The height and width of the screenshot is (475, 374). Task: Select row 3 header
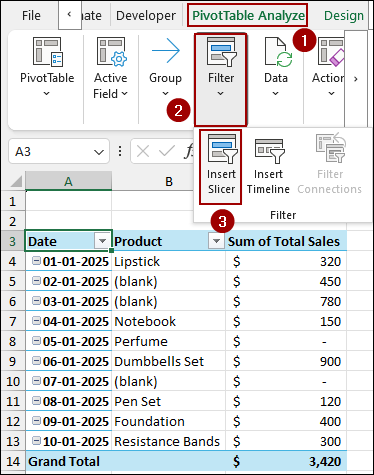13,241
